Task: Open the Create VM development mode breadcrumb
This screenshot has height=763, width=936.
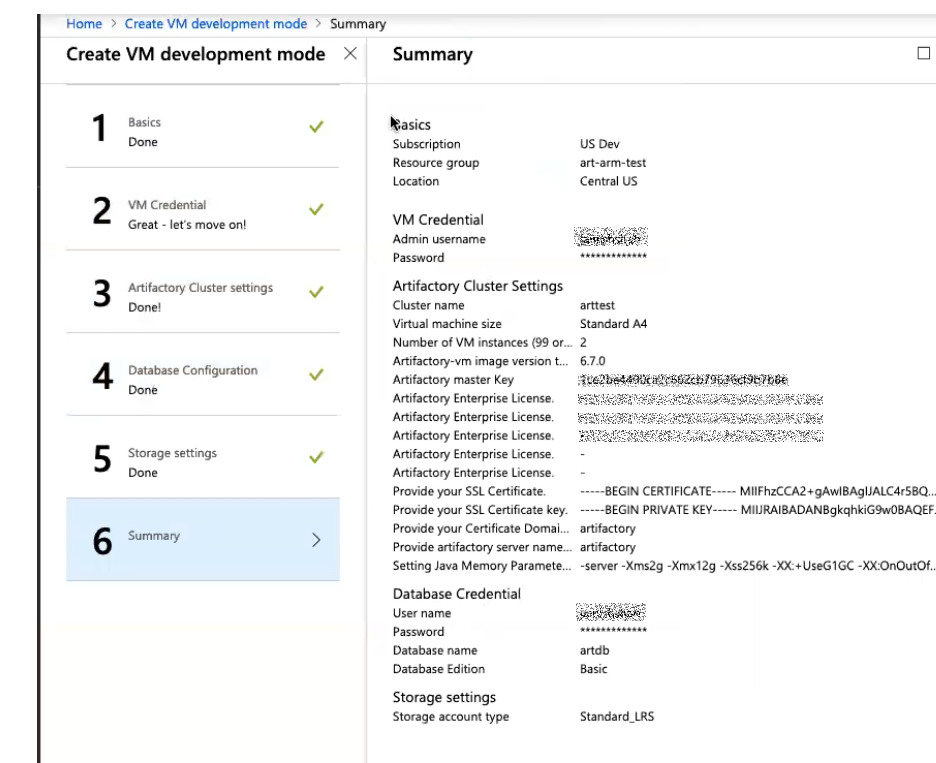Action: point(215,24)
